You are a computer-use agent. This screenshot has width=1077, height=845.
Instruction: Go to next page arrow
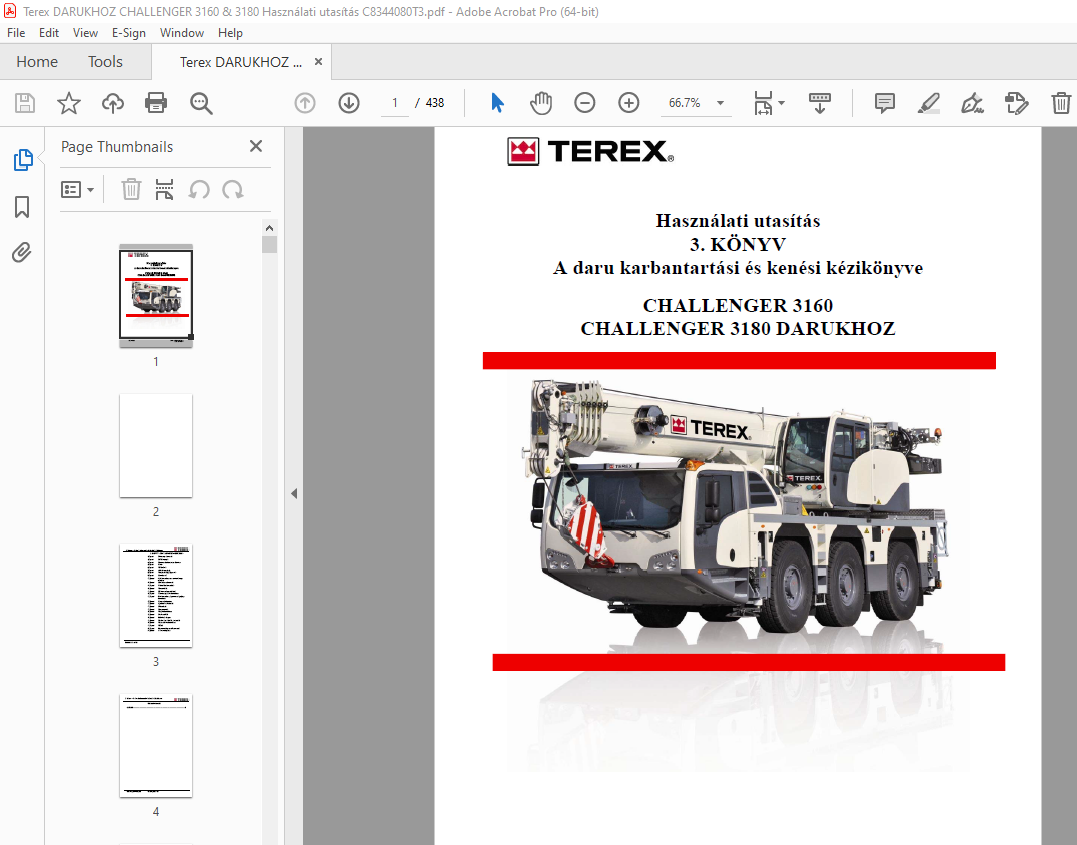[349, 103]
